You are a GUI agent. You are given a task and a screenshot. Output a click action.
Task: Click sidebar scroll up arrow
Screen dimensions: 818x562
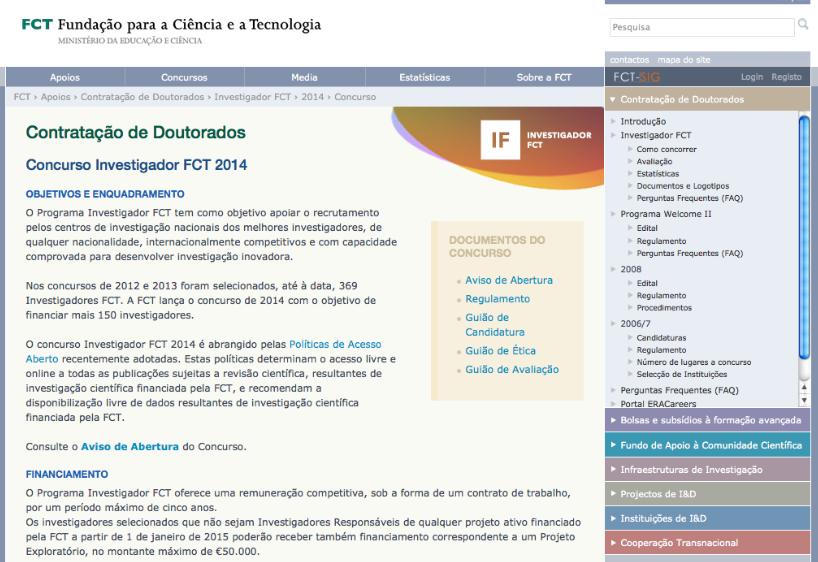pyautogui.click(x=804, y=387)
